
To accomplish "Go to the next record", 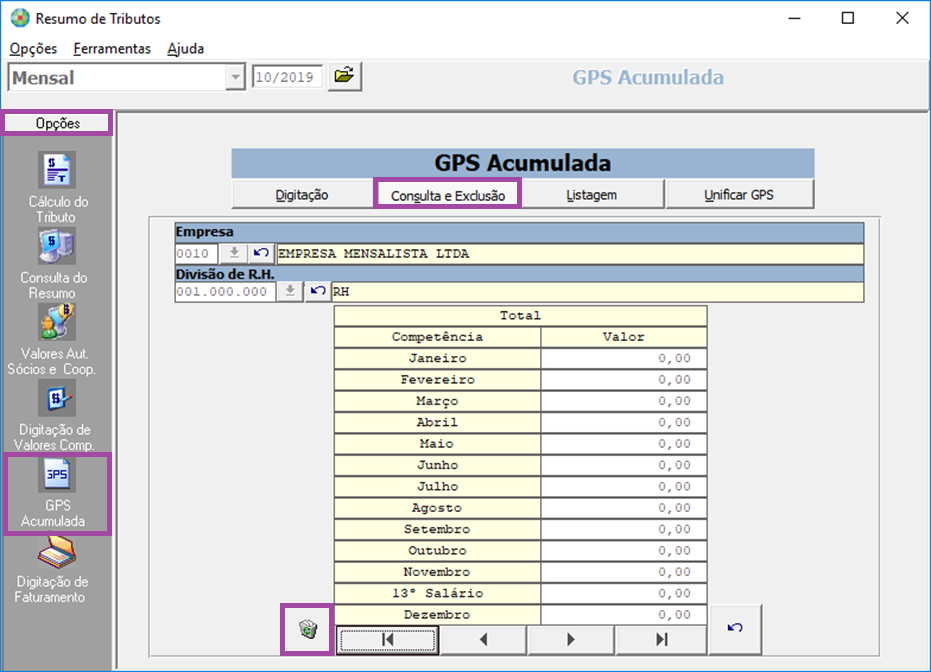I will pos(571,639).
